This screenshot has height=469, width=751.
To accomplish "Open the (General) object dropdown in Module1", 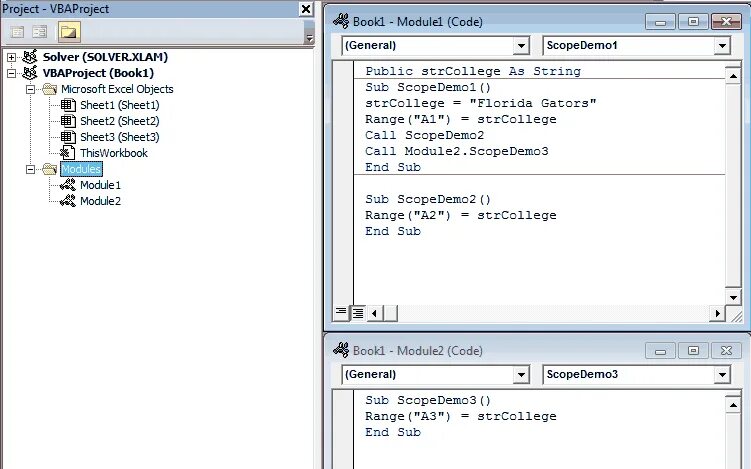I will coord(521,46).
